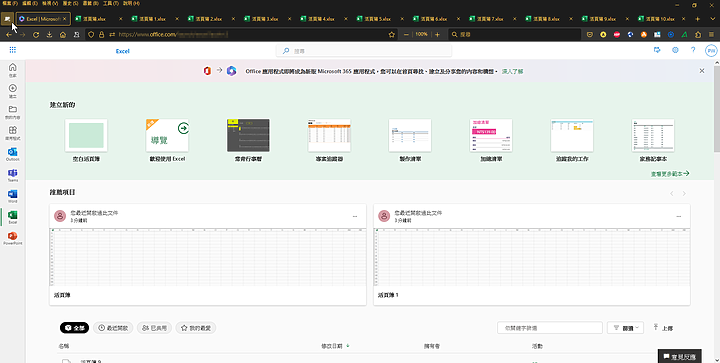Open Firefox View button in tab bar
The height and width of the screenshot is (363, 720).
7,19
